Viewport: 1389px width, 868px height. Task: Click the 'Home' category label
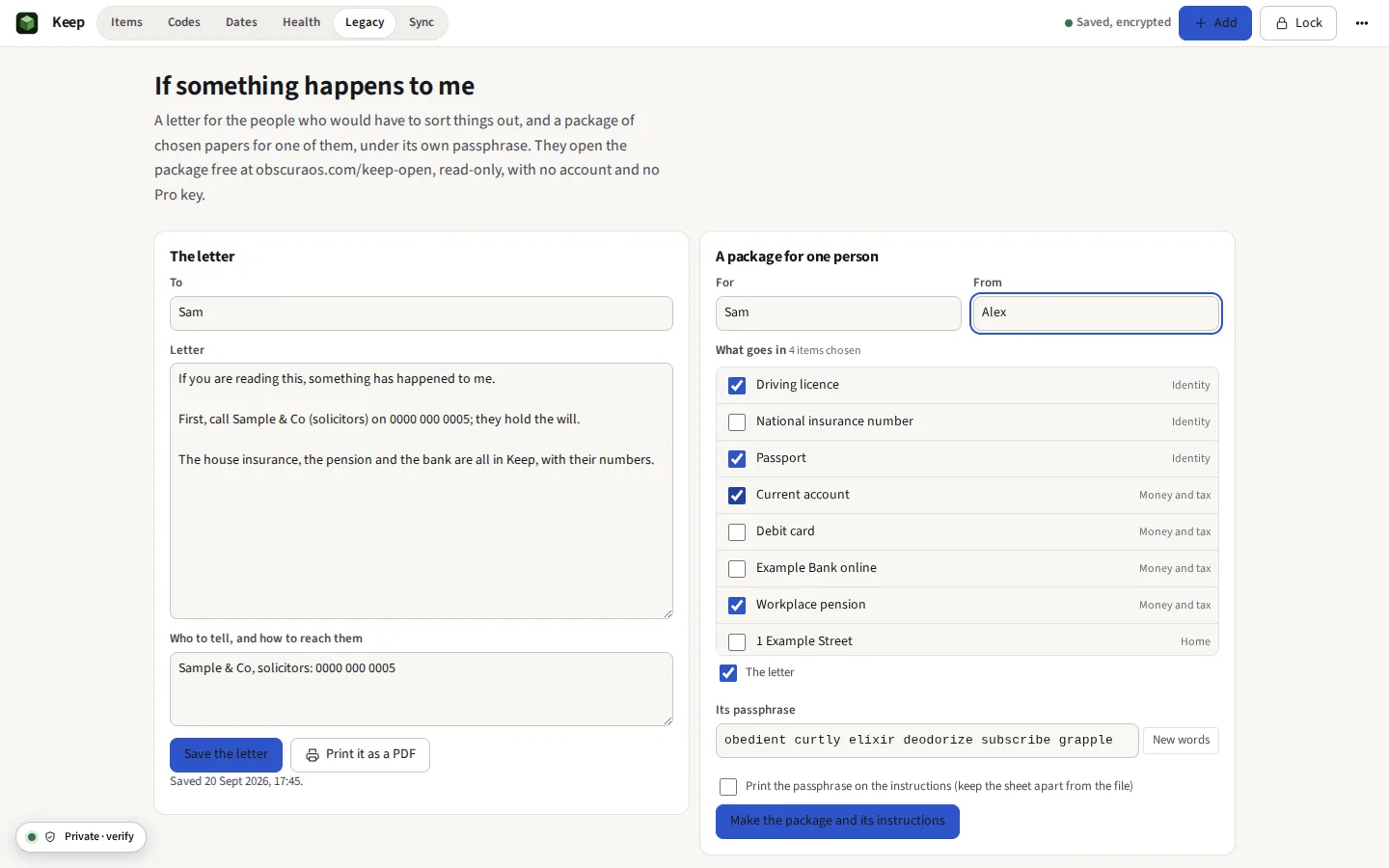(x=1195, y=642)
